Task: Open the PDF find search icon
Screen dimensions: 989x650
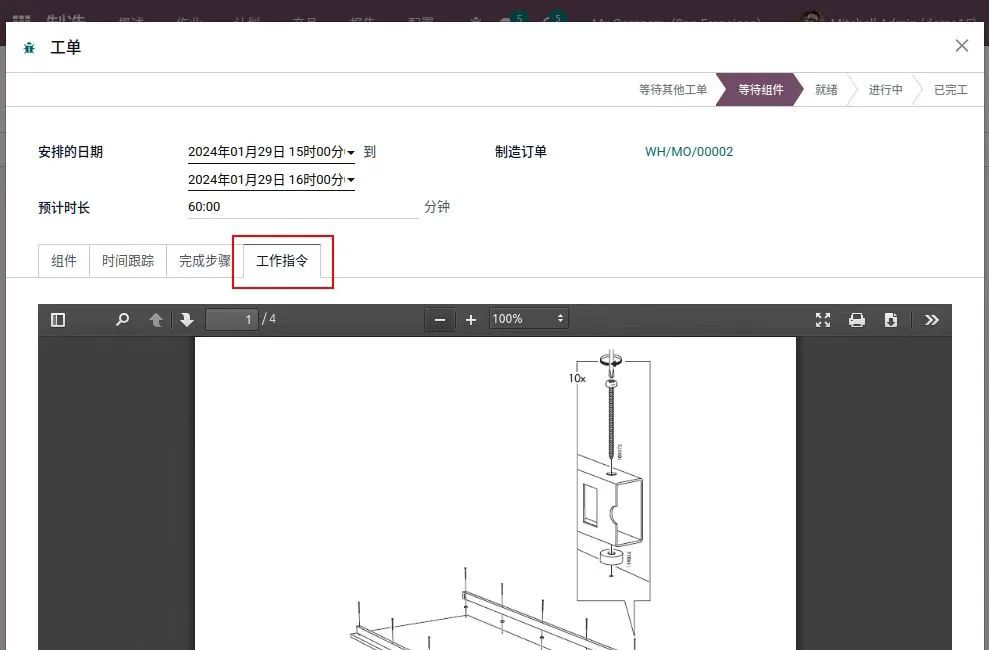Action: [x=122, y=320]
